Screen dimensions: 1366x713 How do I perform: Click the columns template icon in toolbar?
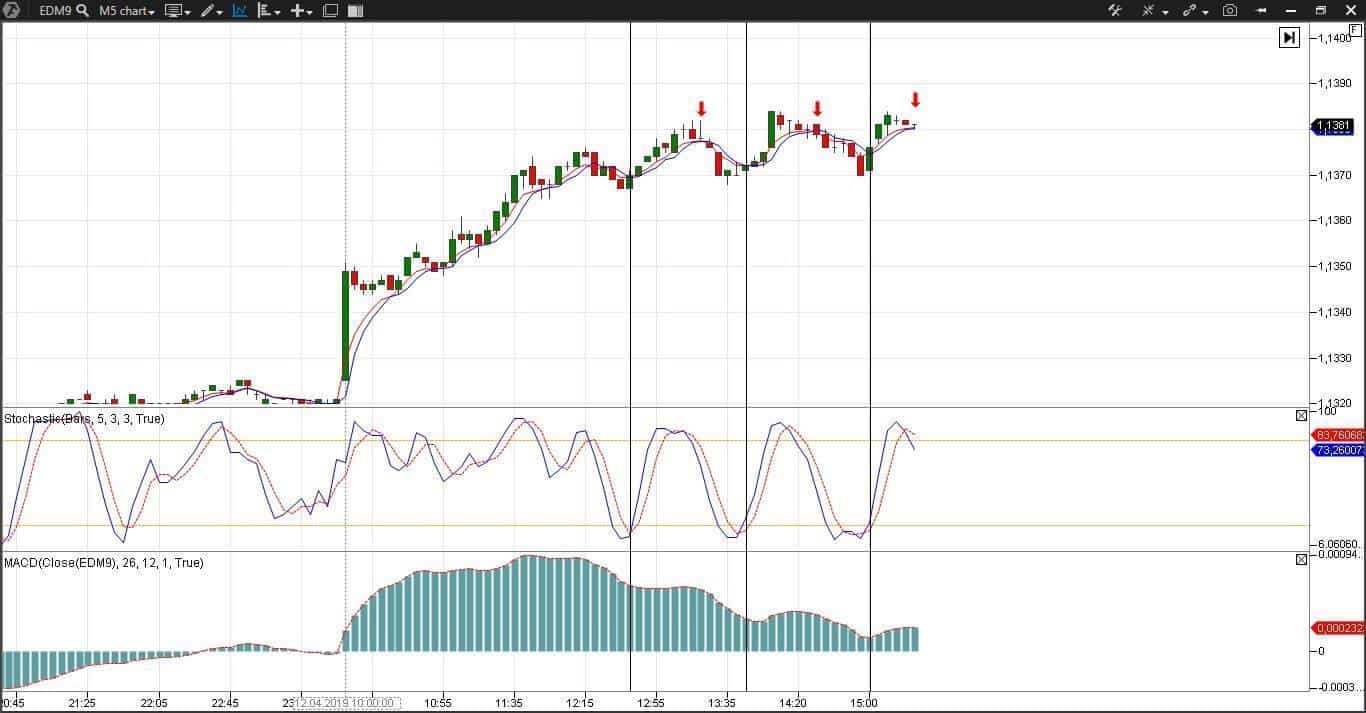coord(355,11)
